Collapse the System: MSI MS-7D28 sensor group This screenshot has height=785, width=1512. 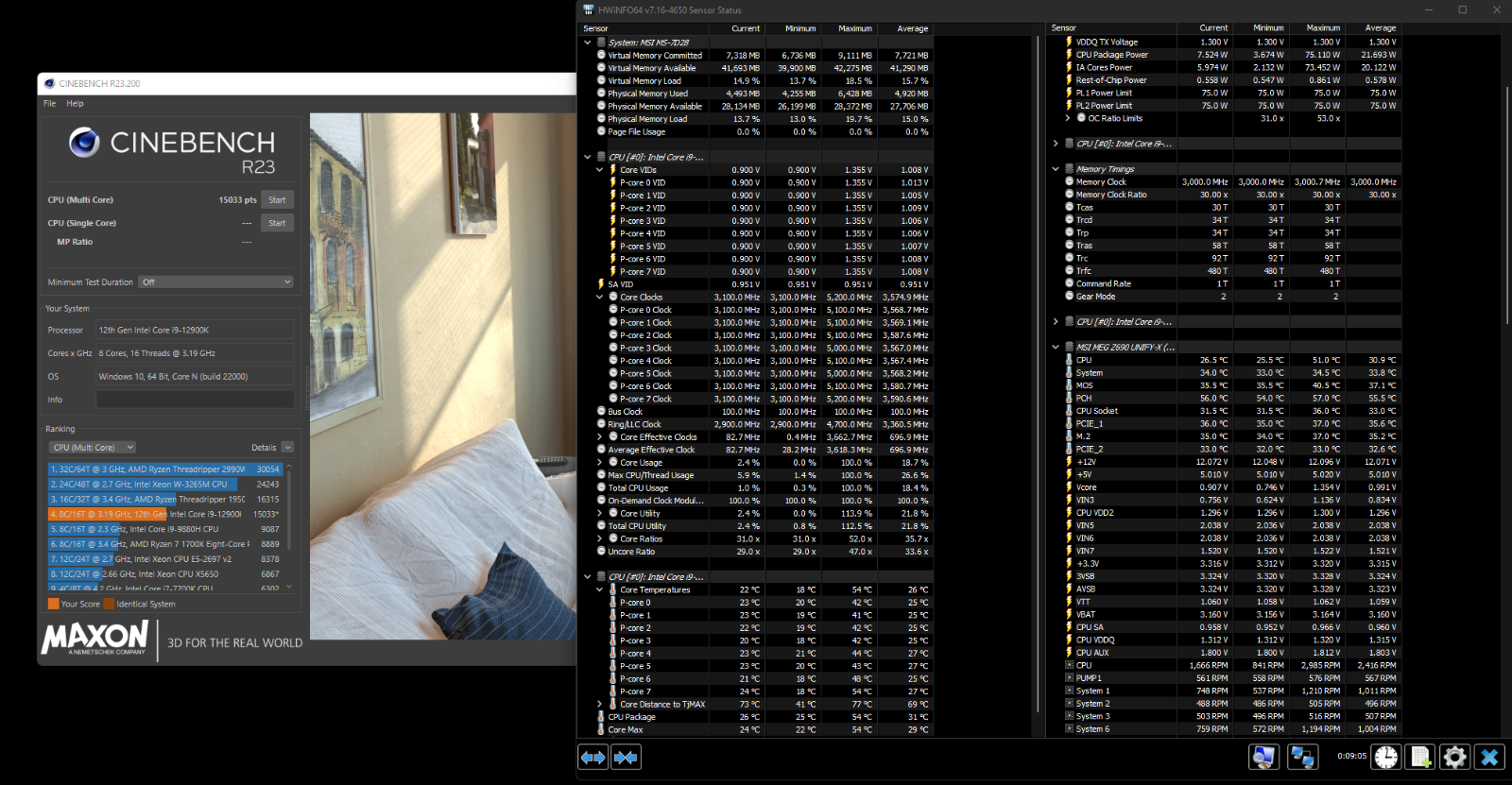588,43
